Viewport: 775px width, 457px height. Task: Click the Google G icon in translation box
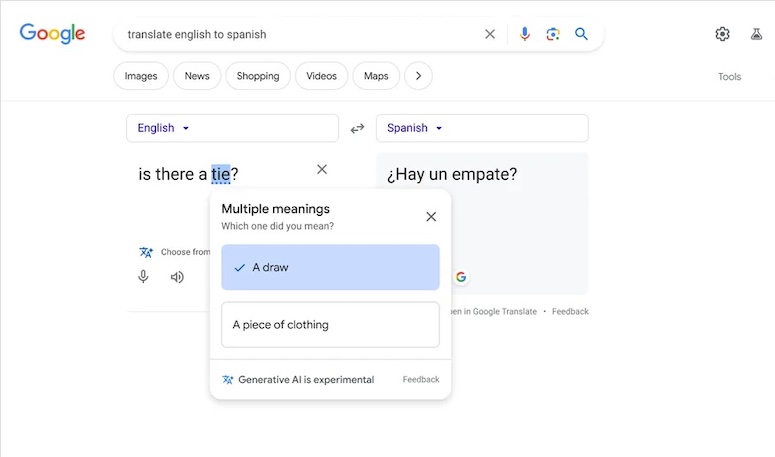pyautogui.click(x=461, y=277)
